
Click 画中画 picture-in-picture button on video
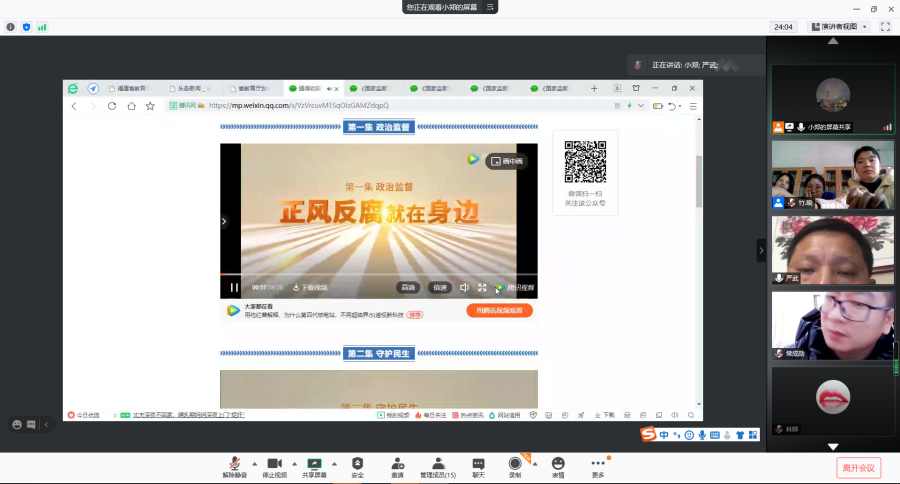[x=507, y=161]
